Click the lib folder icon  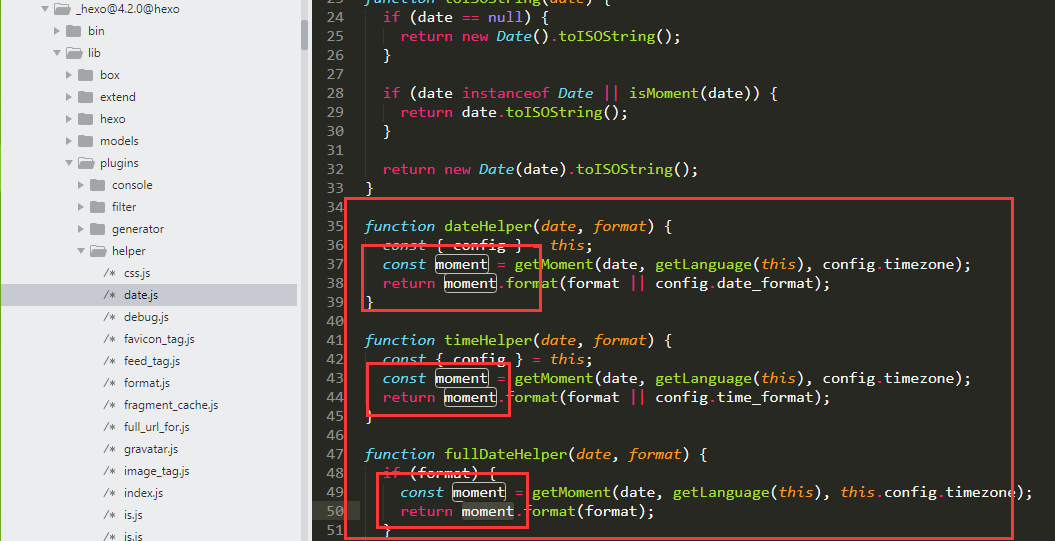tap(74, 52)
